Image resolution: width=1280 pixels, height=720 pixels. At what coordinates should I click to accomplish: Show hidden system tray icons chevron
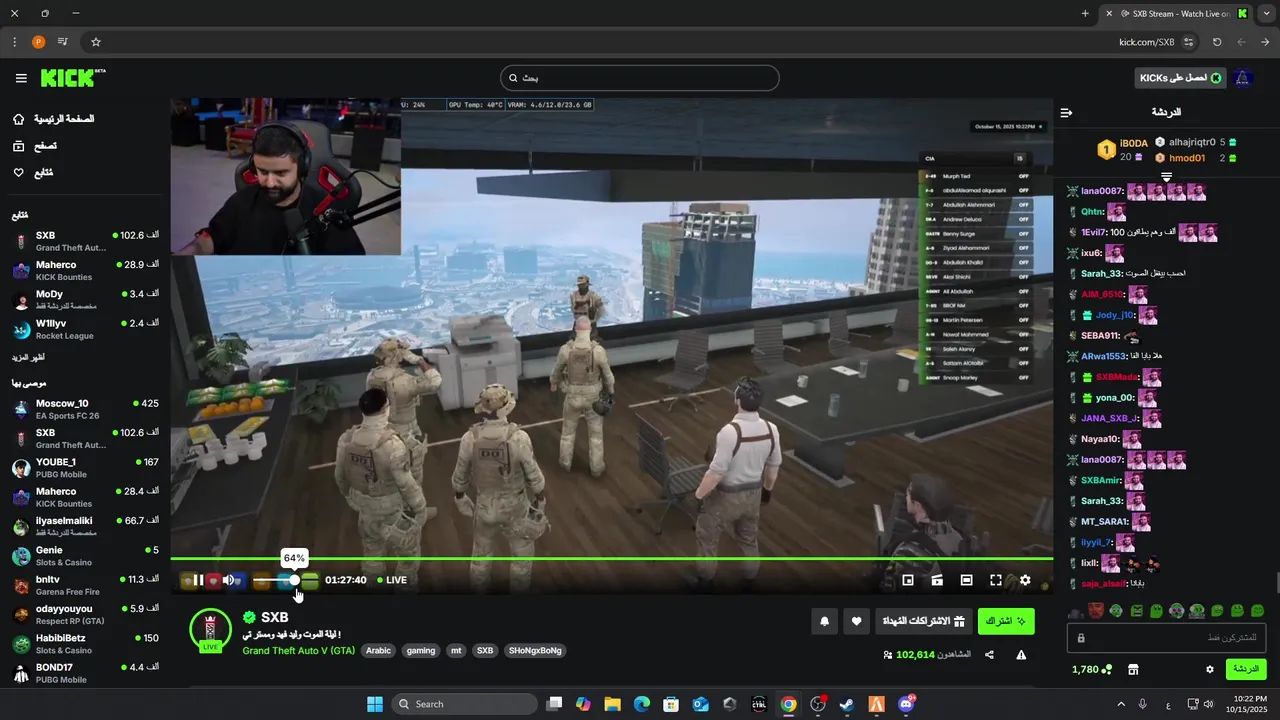1120,704
